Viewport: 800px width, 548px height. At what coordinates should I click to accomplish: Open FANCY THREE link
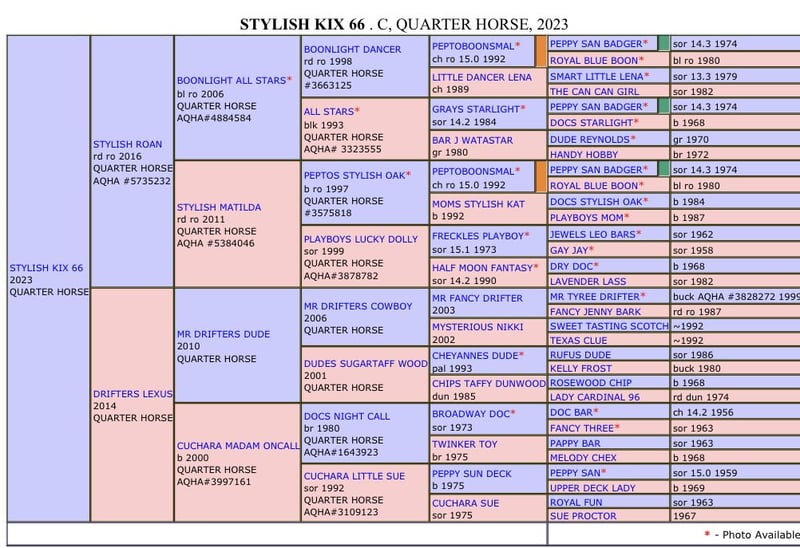[582, 429]
